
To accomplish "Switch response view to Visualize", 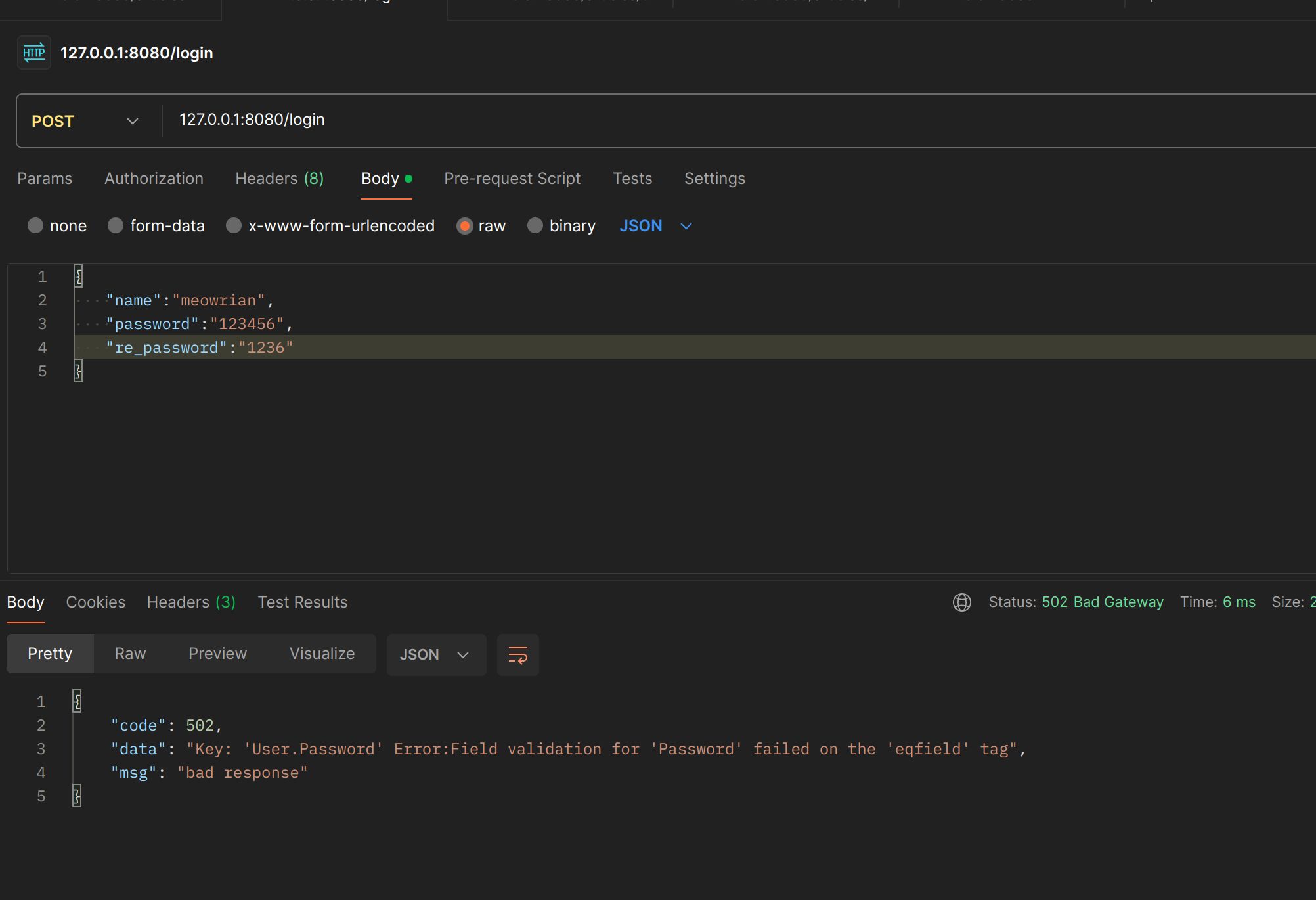I will [322, 654].
